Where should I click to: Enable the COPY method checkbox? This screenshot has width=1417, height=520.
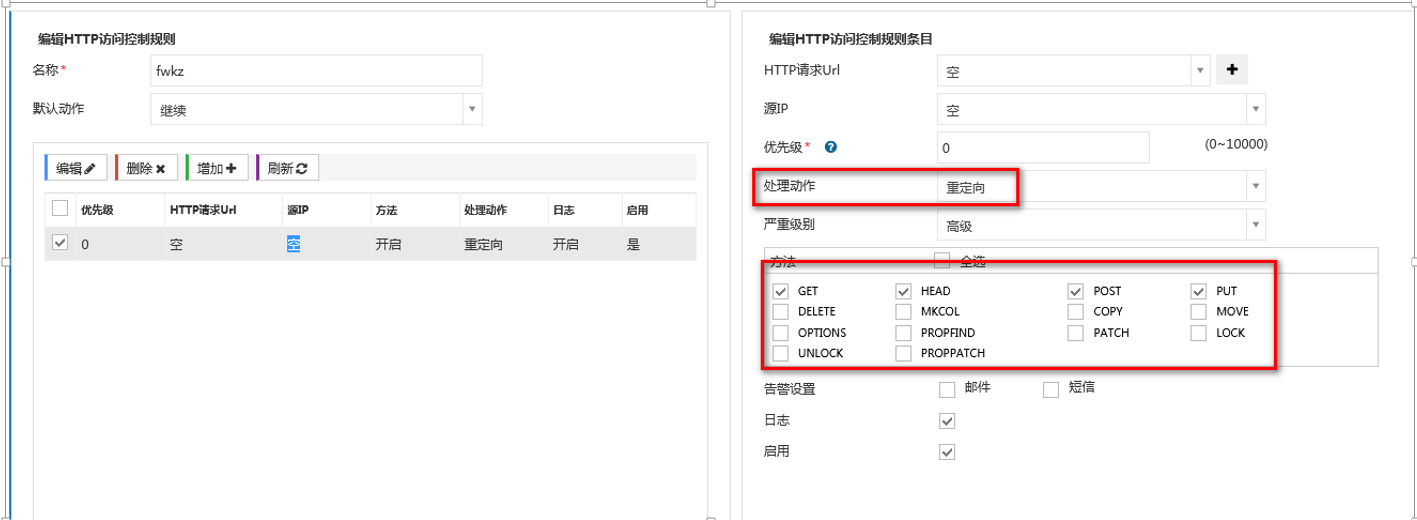point(1075,312)
